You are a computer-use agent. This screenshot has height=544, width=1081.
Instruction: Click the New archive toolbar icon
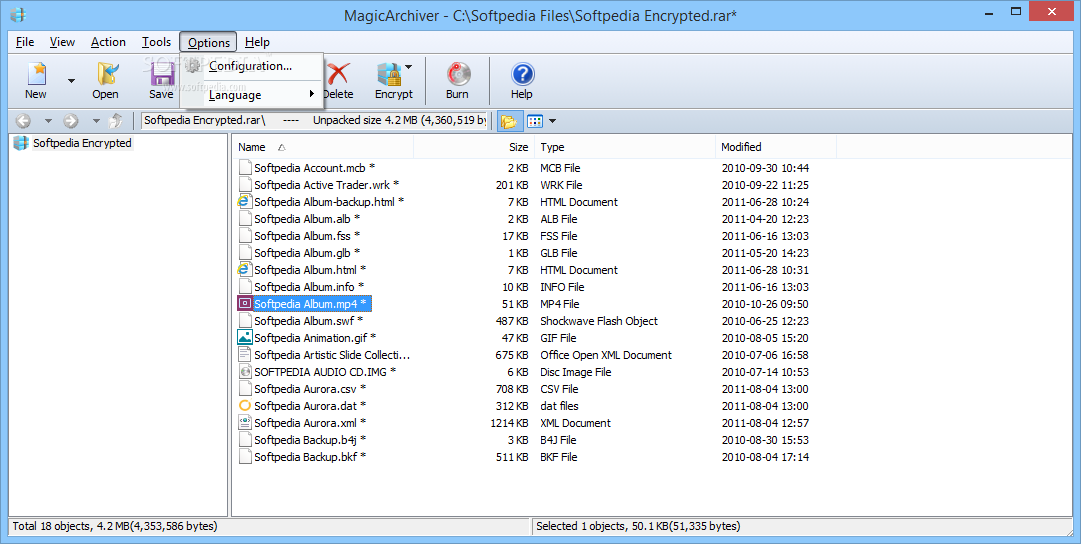(x=36, y=74)
